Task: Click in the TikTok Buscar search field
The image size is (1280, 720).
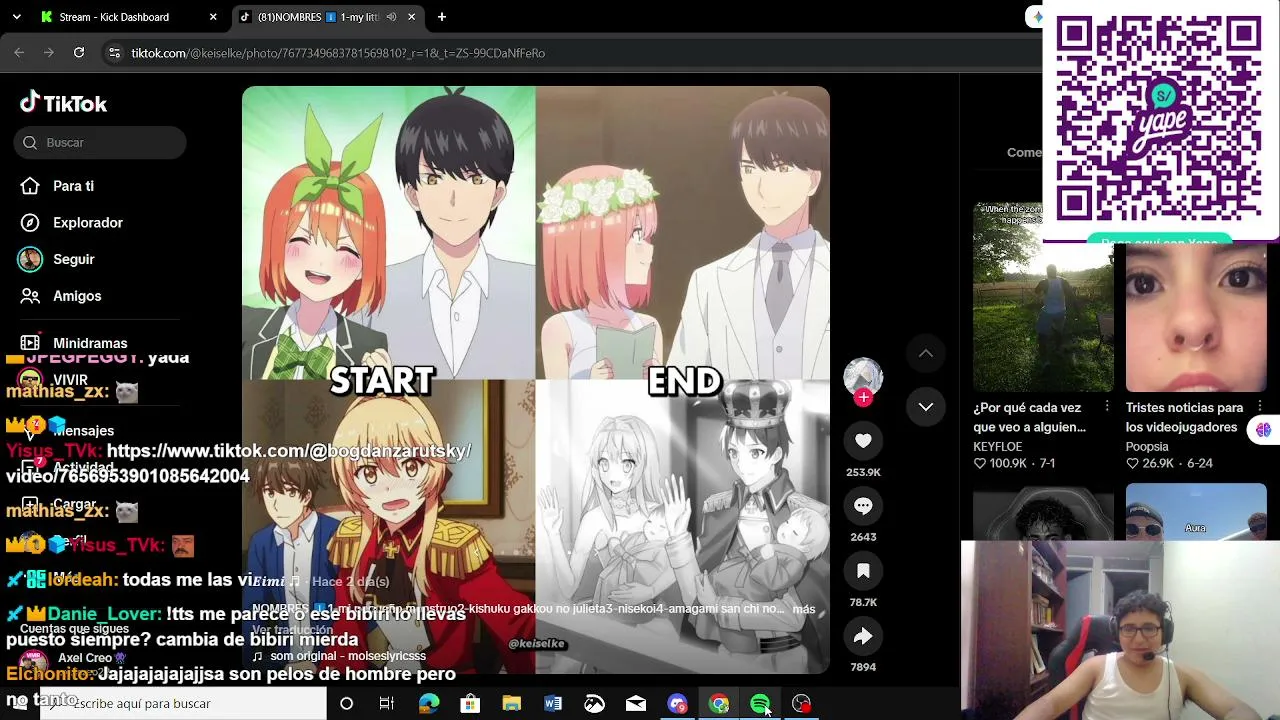Action: (x=100, y=142)
